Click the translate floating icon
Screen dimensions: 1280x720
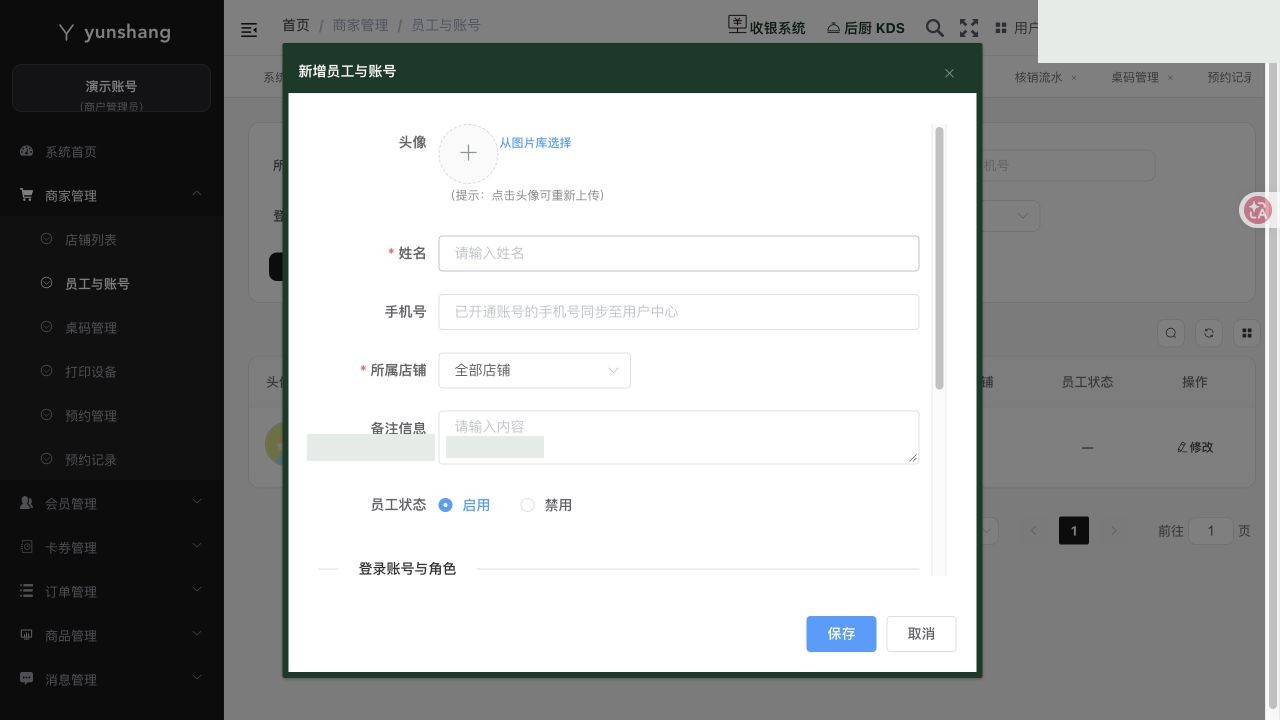point(1257,210)
